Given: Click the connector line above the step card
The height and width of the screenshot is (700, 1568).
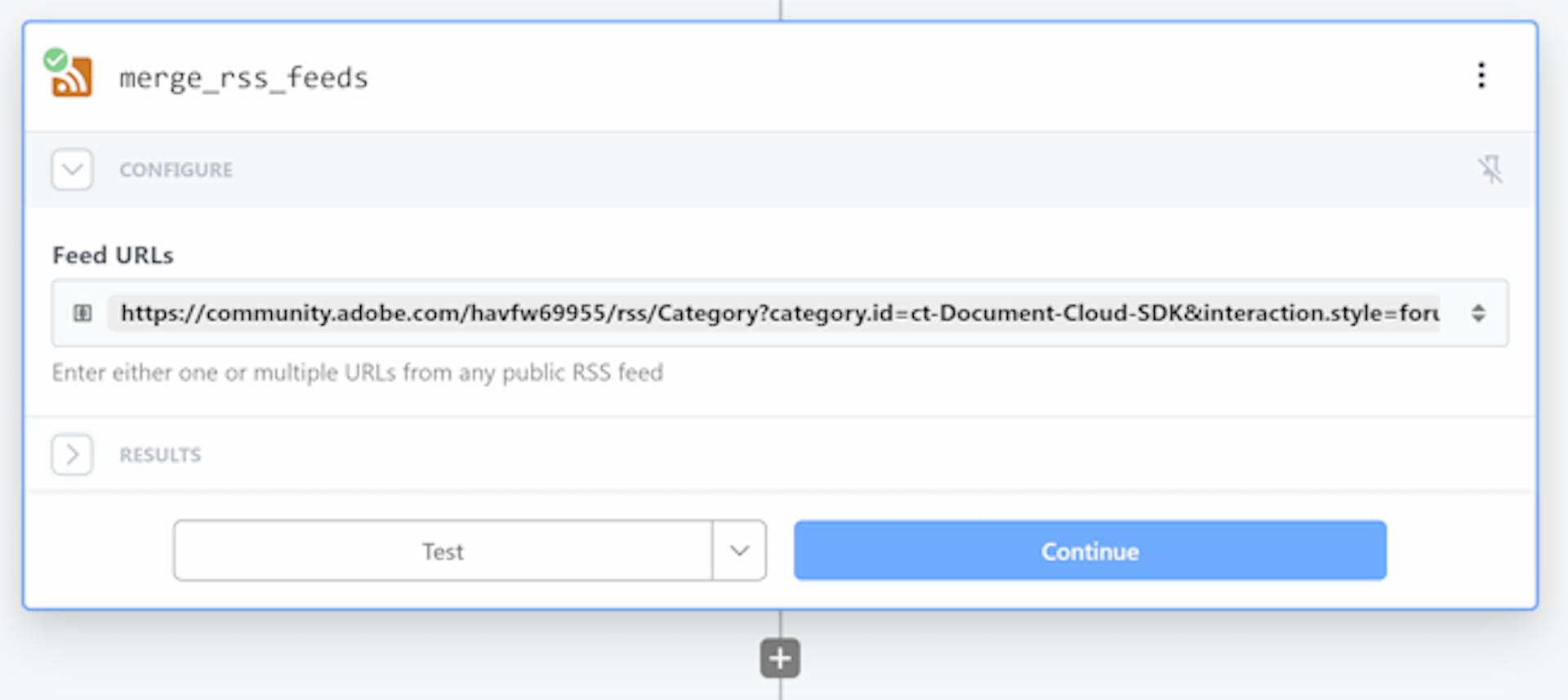Looking at the screenshot, I should click(780, 10).
